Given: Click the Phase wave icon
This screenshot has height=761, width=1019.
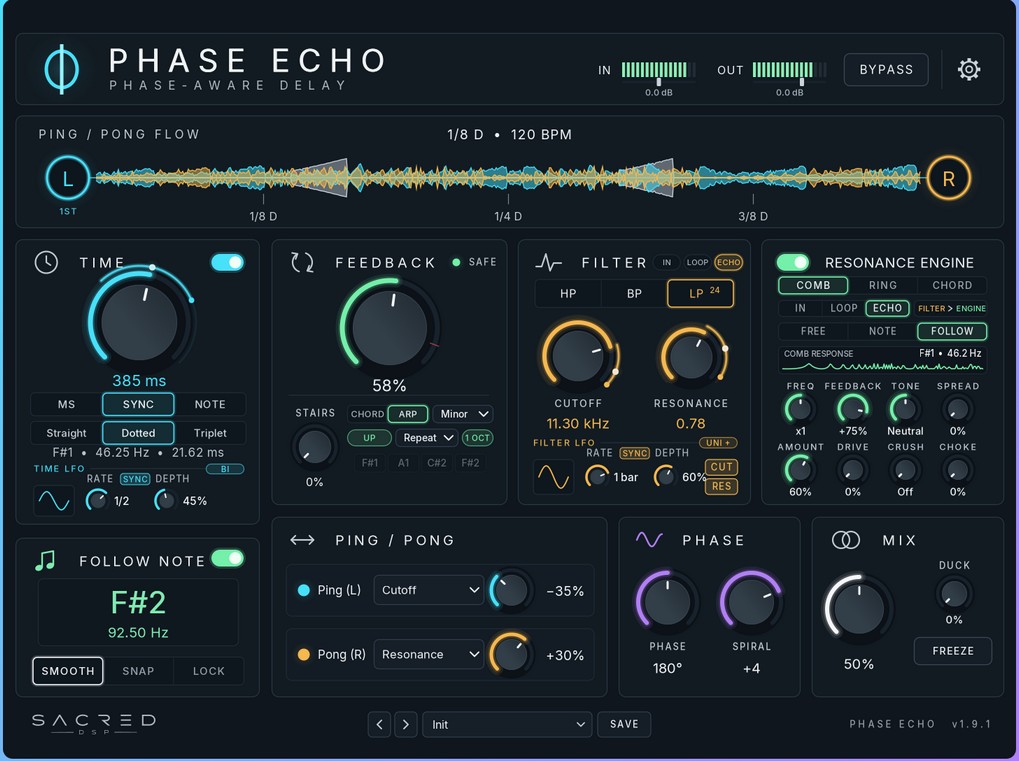Looking at the screenshot, I should point(649,540).
